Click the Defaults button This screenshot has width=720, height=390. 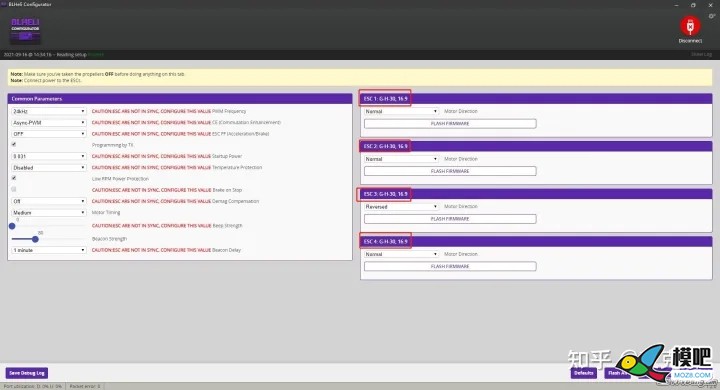(x=584, y=373)
